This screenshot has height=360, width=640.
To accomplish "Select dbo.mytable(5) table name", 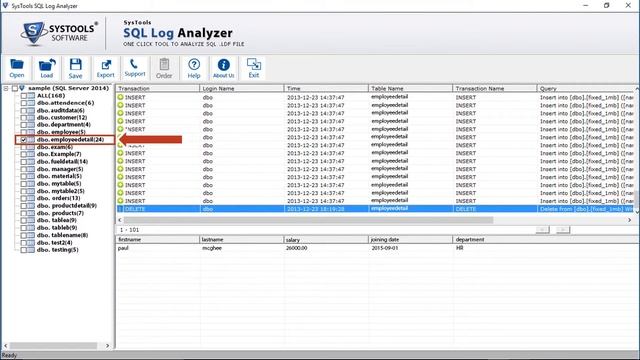I will click(59, 184).
